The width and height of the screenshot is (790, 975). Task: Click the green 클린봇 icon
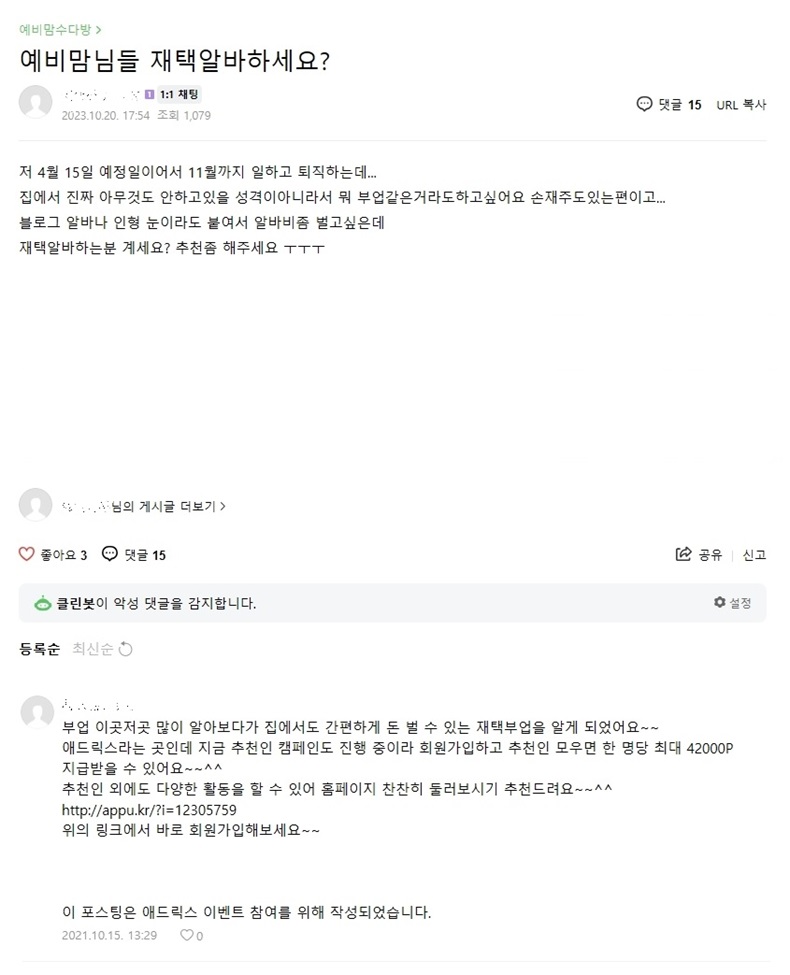coord(43,604)
